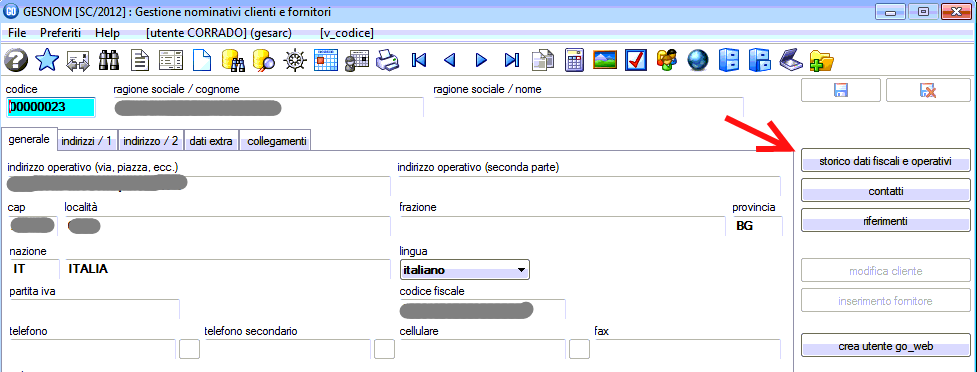
Task: Click the users group icon
Action: tap(667, 60)
